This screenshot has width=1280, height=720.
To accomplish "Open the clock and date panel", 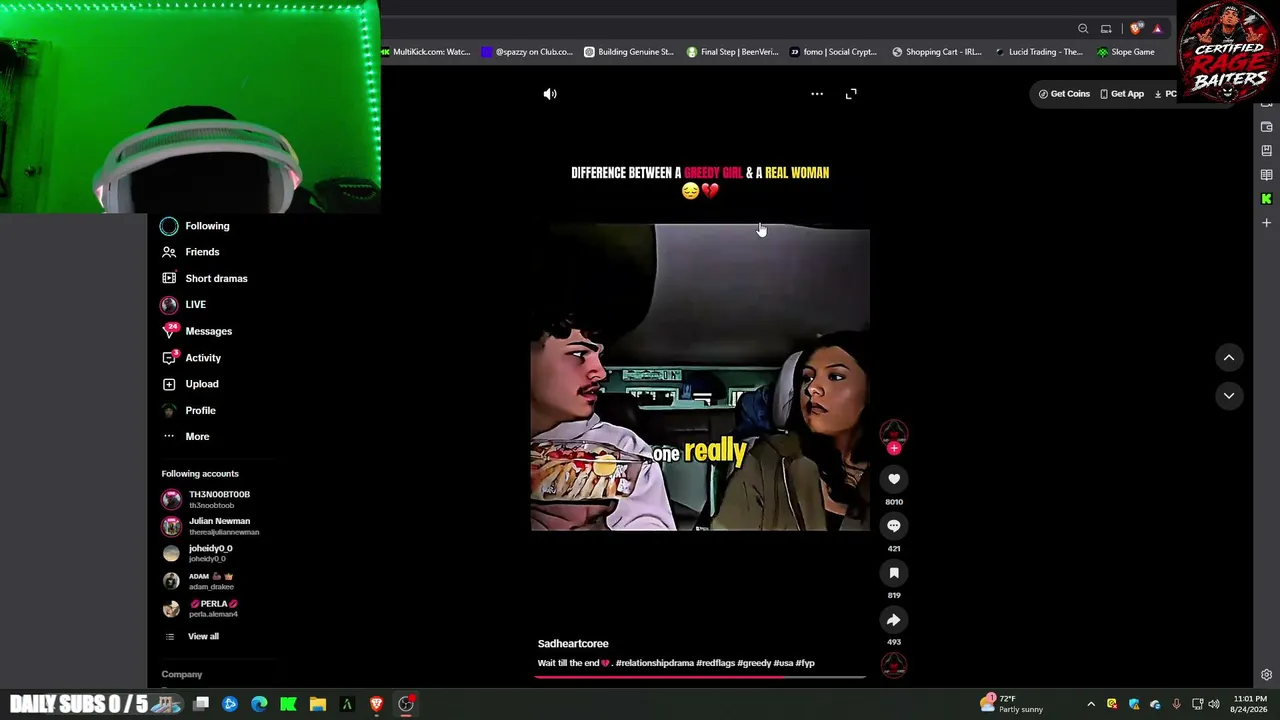I will pos(1250,704).
